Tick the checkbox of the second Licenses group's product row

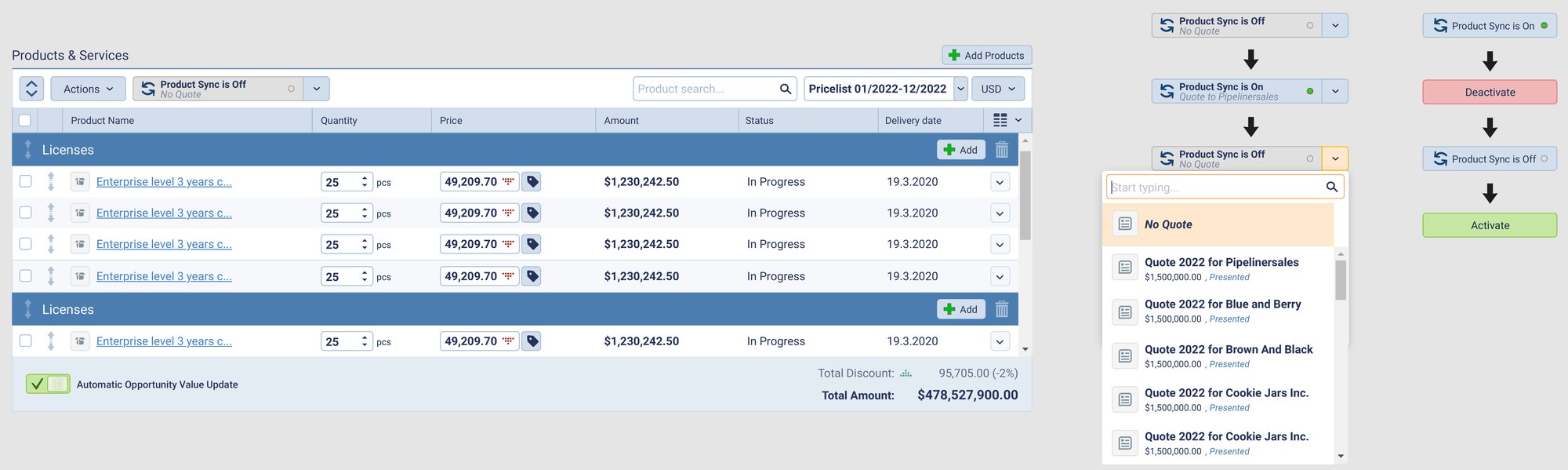coord(25,341)
